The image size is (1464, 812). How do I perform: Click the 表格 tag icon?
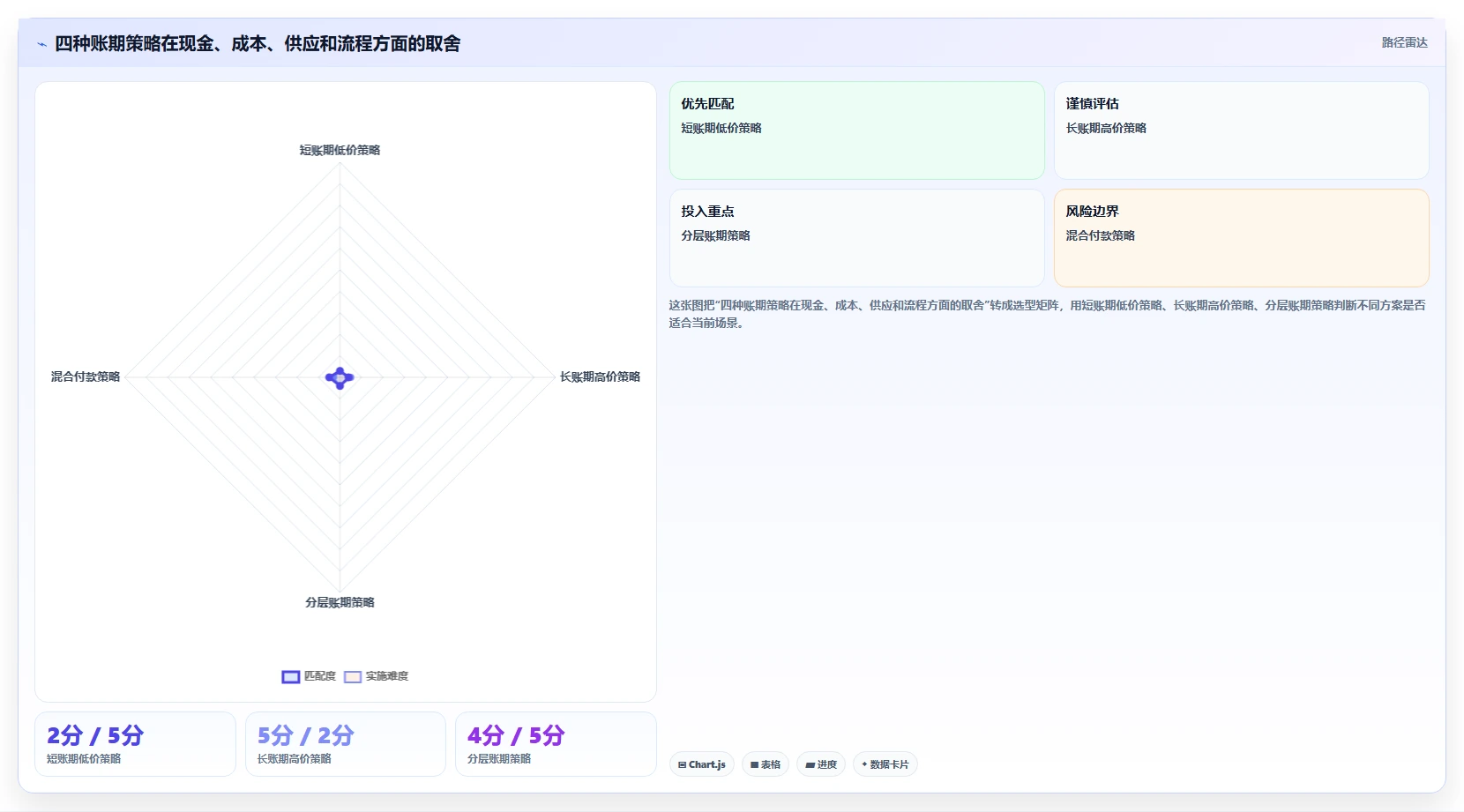754,765
